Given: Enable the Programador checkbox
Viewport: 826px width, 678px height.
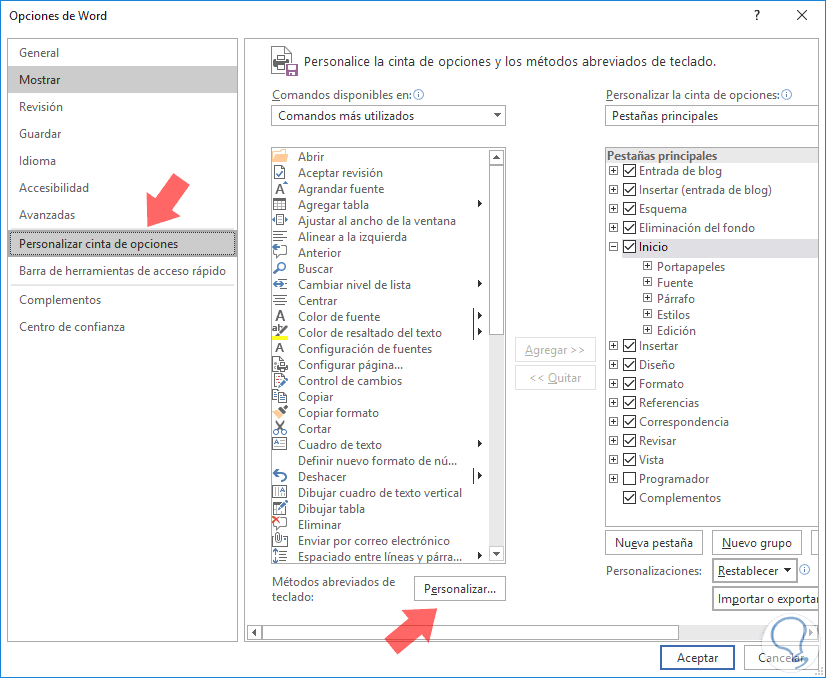Looking at the screenshot, I should tap(630, 478).
